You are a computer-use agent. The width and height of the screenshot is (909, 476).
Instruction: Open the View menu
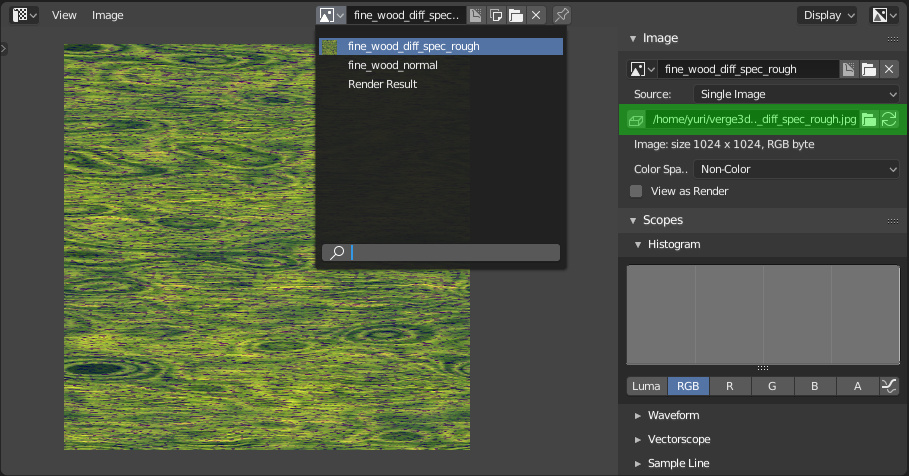(64, 15)
